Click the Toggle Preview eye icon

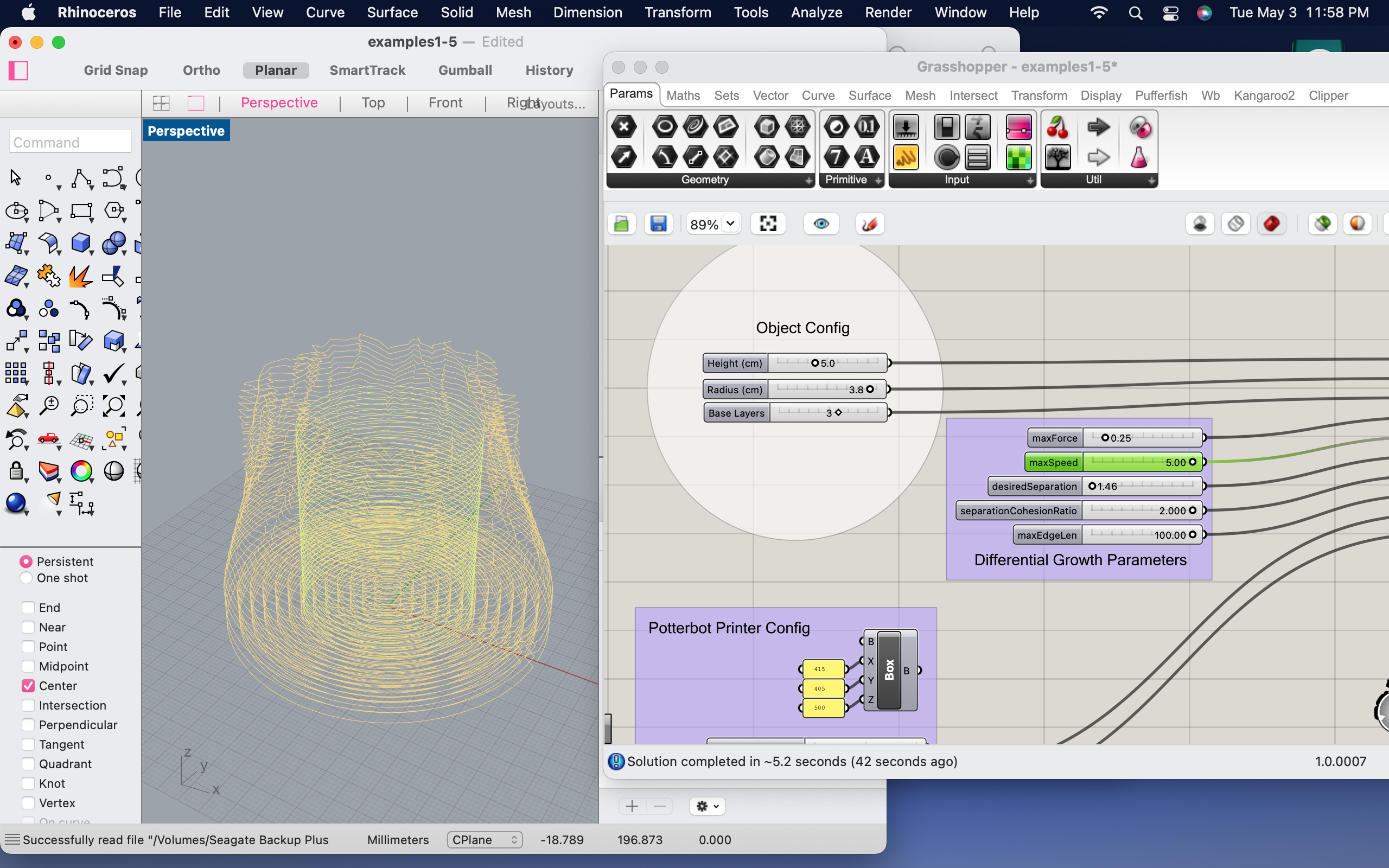pos(821,223)
